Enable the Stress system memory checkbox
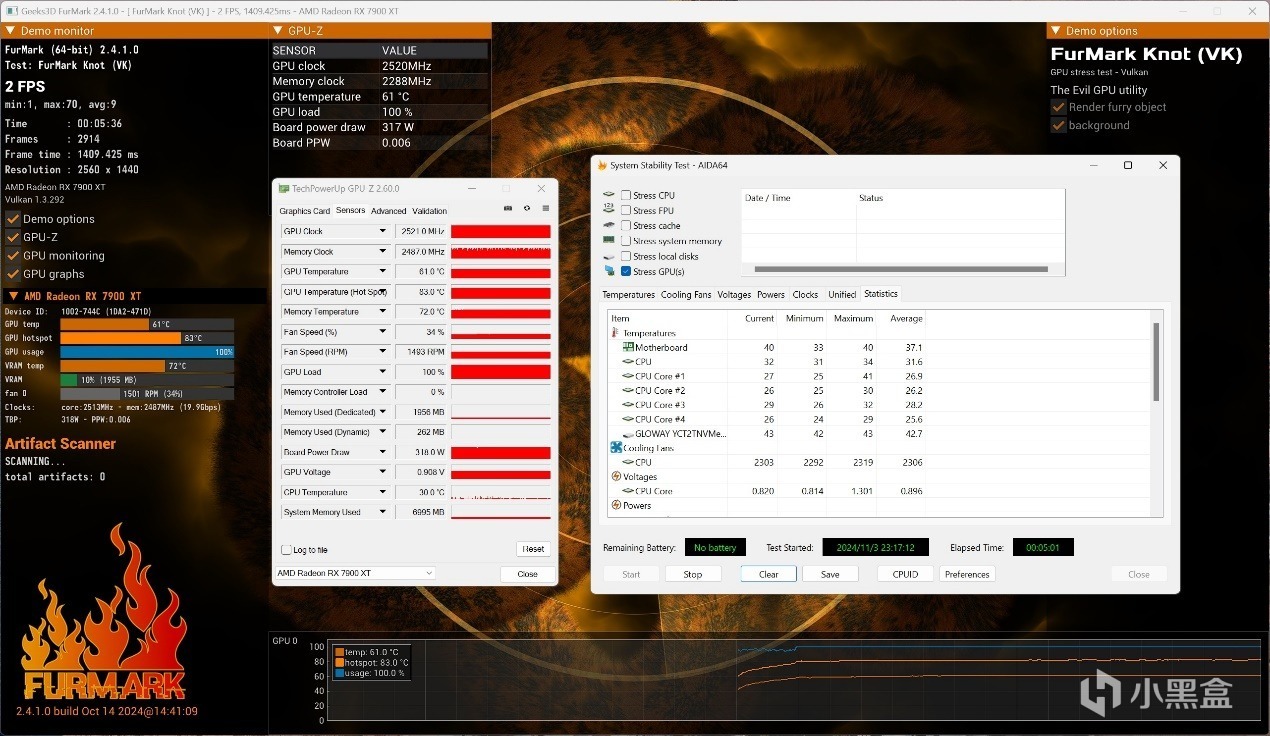 (626, 240)
